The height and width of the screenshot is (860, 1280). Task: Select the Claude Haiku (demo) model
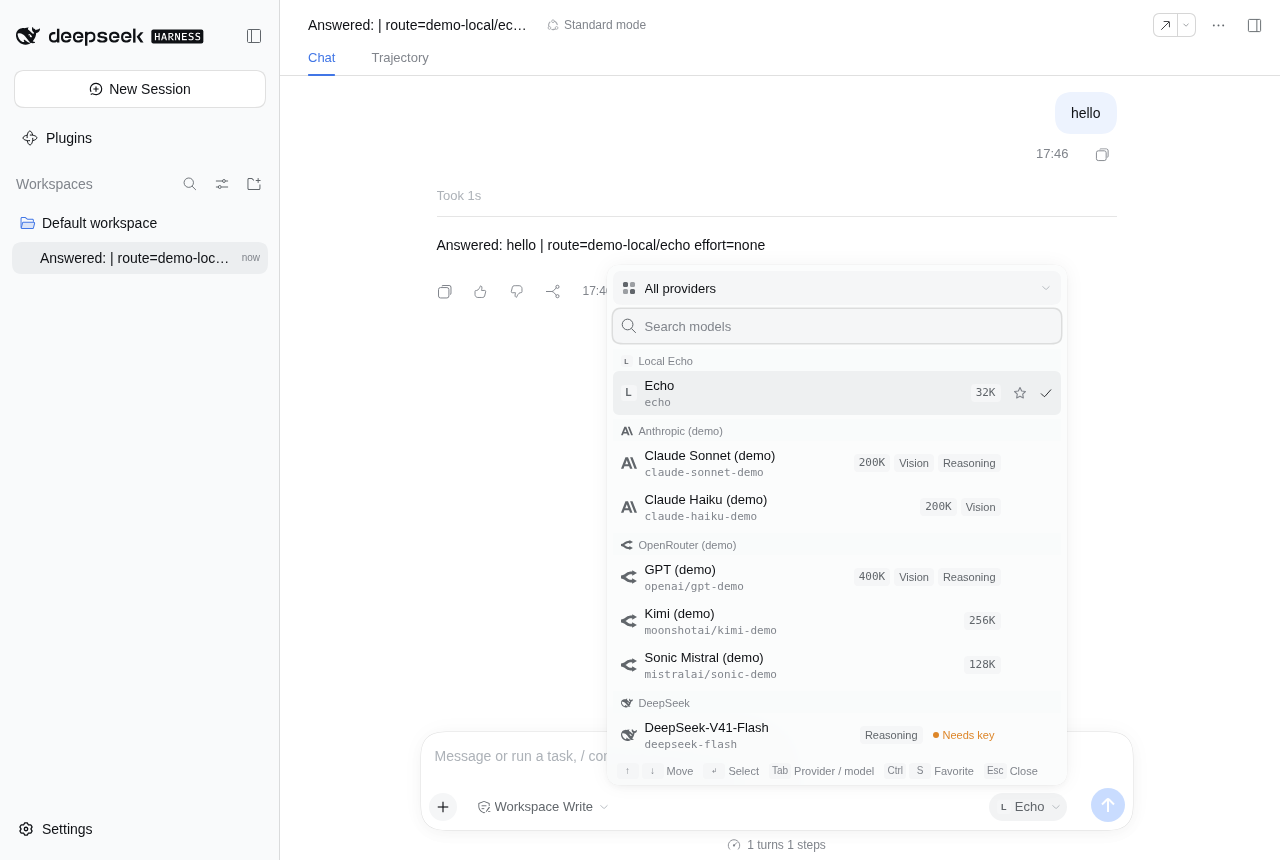837,507
